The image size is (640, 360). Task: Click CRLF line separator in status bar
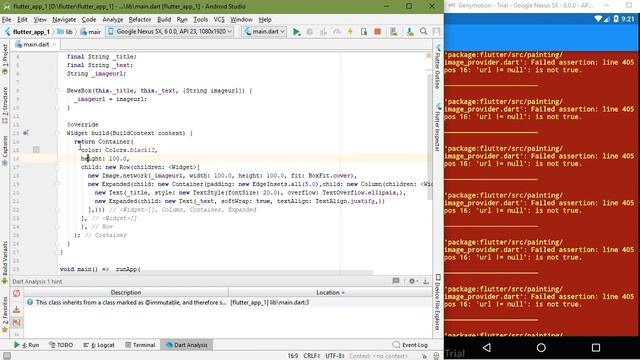(312, 356)
